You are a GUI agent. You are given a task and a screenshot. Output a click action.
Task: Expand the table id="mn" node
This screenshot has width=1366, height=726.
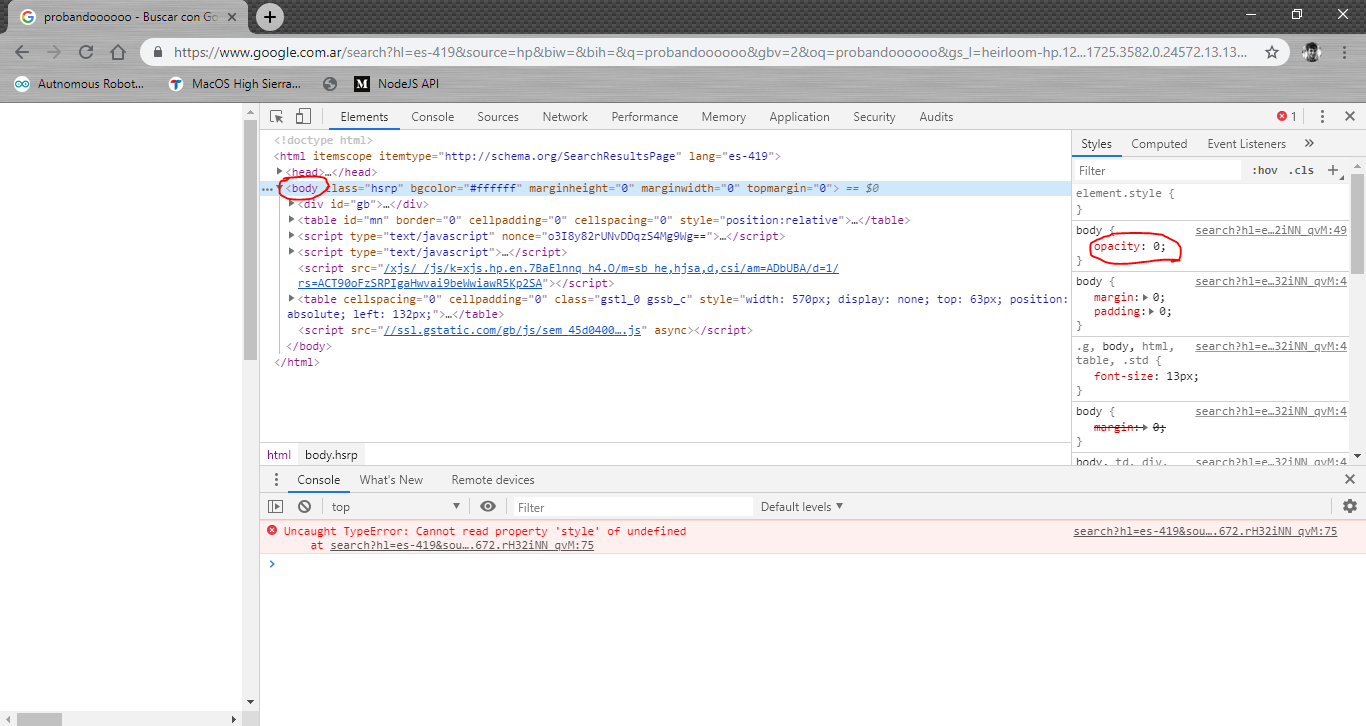coord(292,220)
